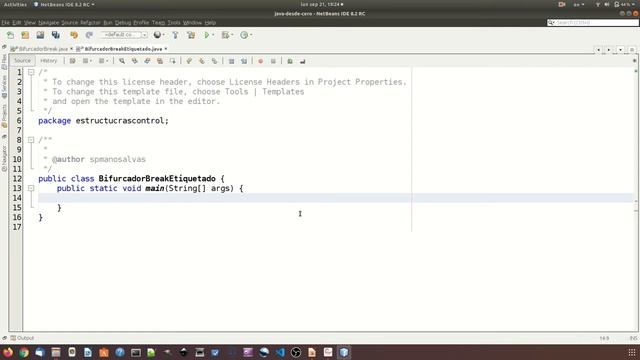Open the Refactor menu
This screenshot has height=360, width=640.
pyautogui.click(x=90, y=23)
